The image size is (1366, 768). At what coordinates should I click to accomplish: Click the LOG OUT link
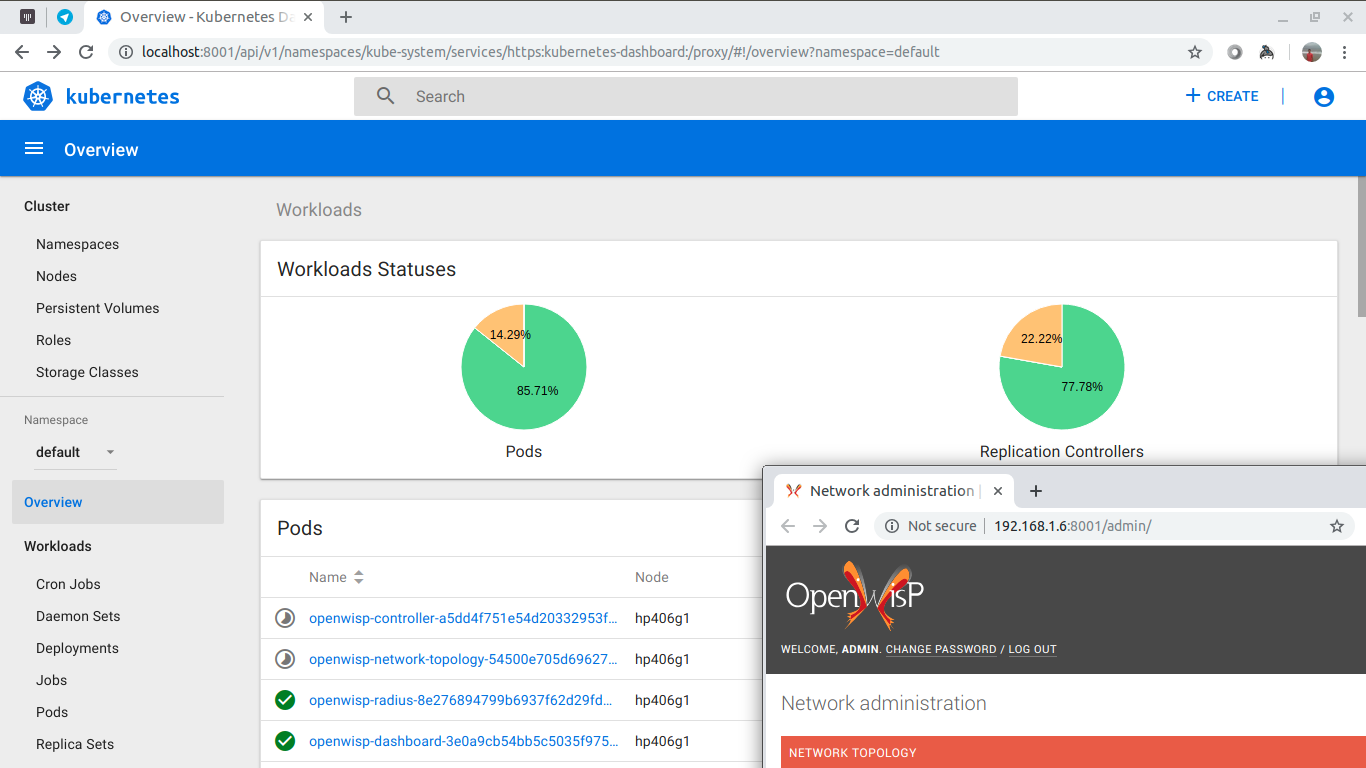[1032, 649]
